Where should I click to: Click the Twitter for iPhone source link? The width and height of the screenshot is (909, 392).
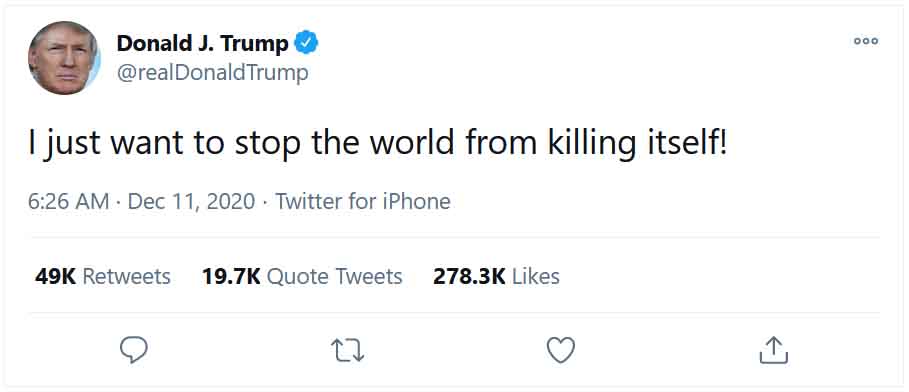(363, 202)
